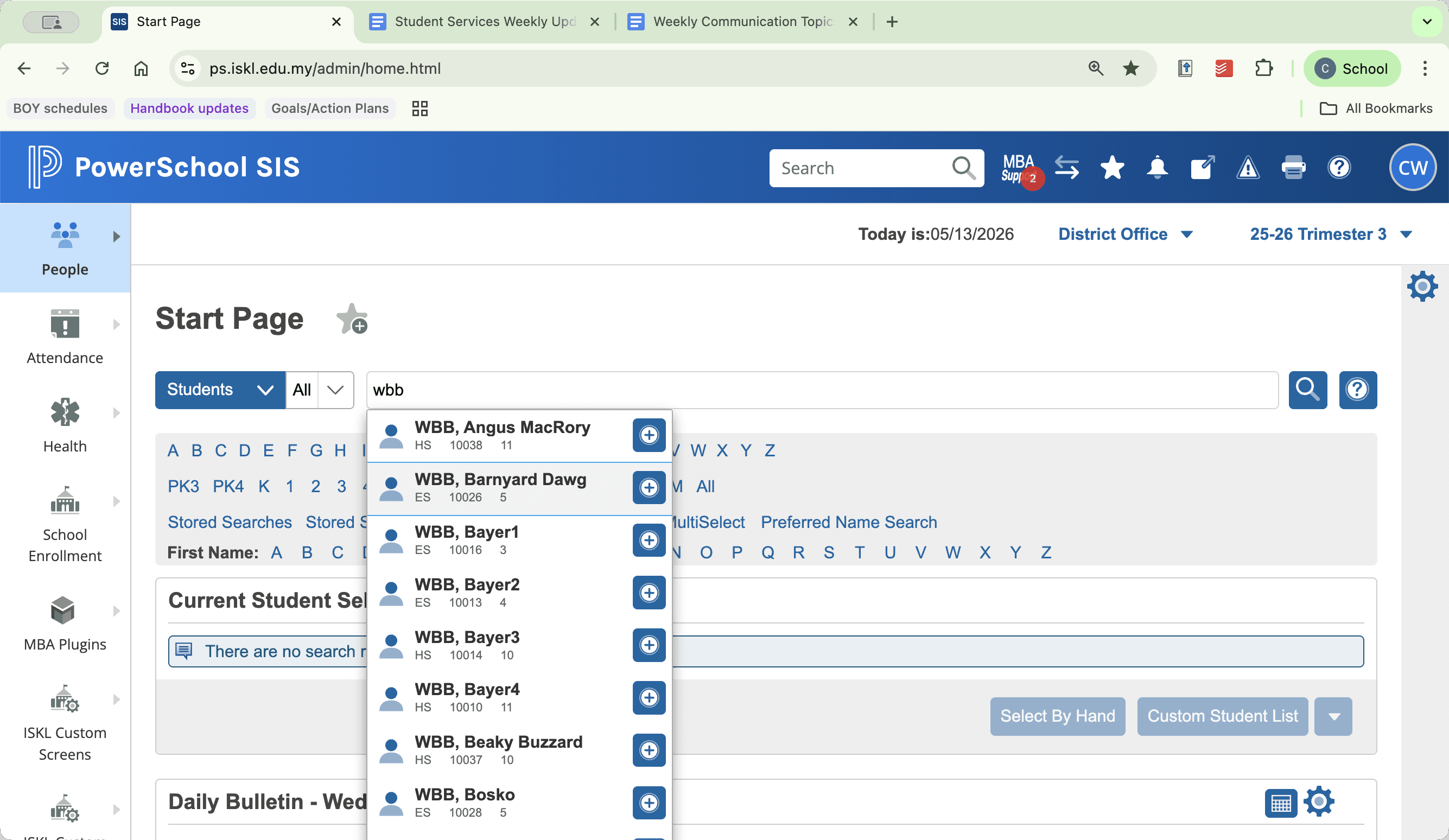This screenshot has height=840, width=1449.
Task: Expand the Custom Student List arrow dropdown
Action: click(1333, 716)
